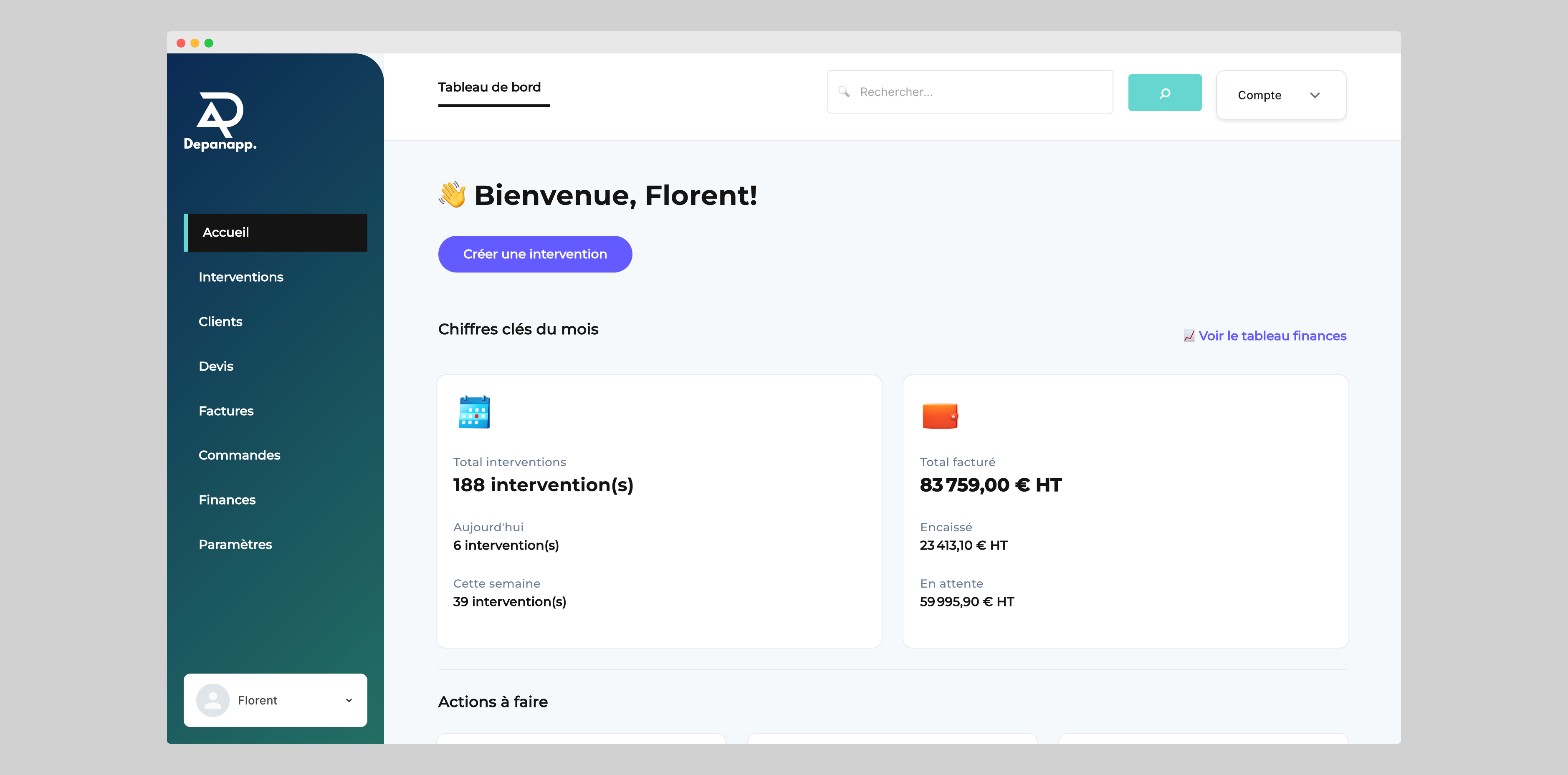Click the 23 413,10 € HT encaissé value
Viewport: 1568px width, 775px height.
964,545
